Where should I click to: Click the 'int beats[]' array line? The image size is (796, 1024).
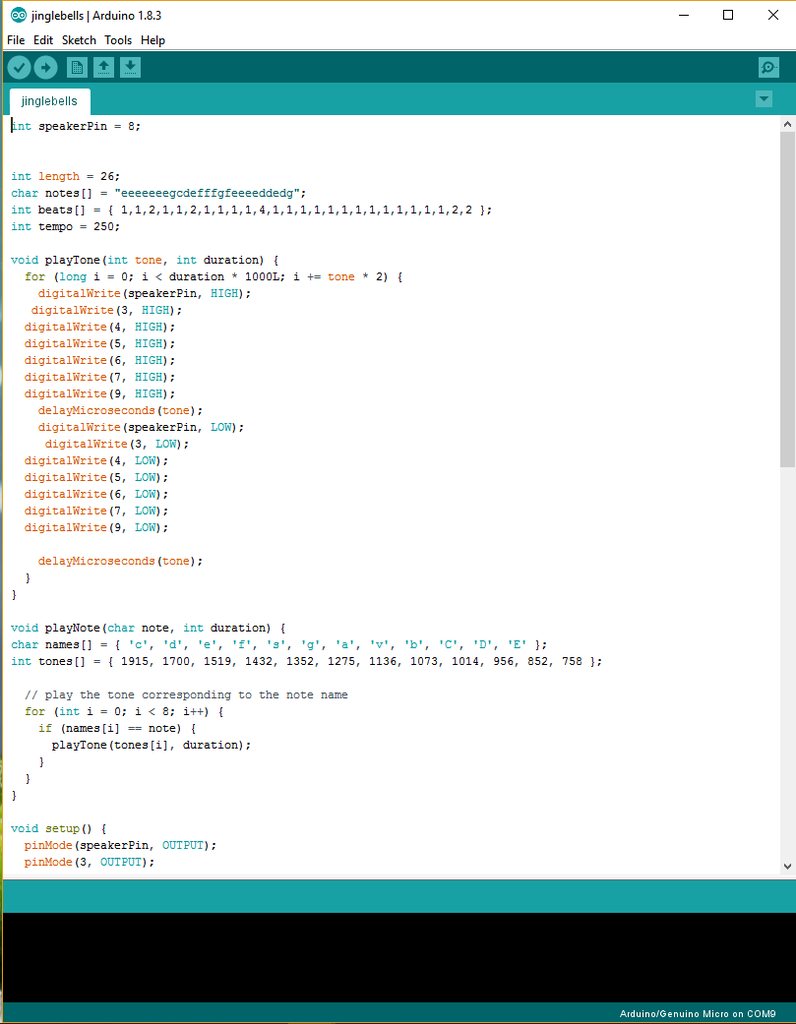point(251,210)
